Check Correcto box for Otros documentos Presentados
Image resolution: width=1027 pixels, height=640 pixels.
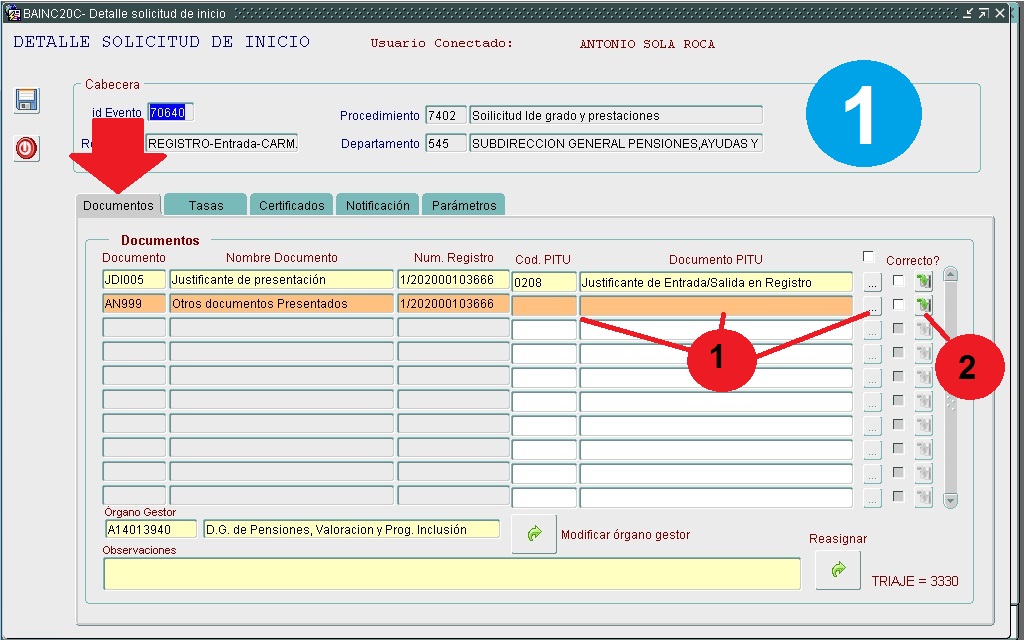click(x=899, y=305)
